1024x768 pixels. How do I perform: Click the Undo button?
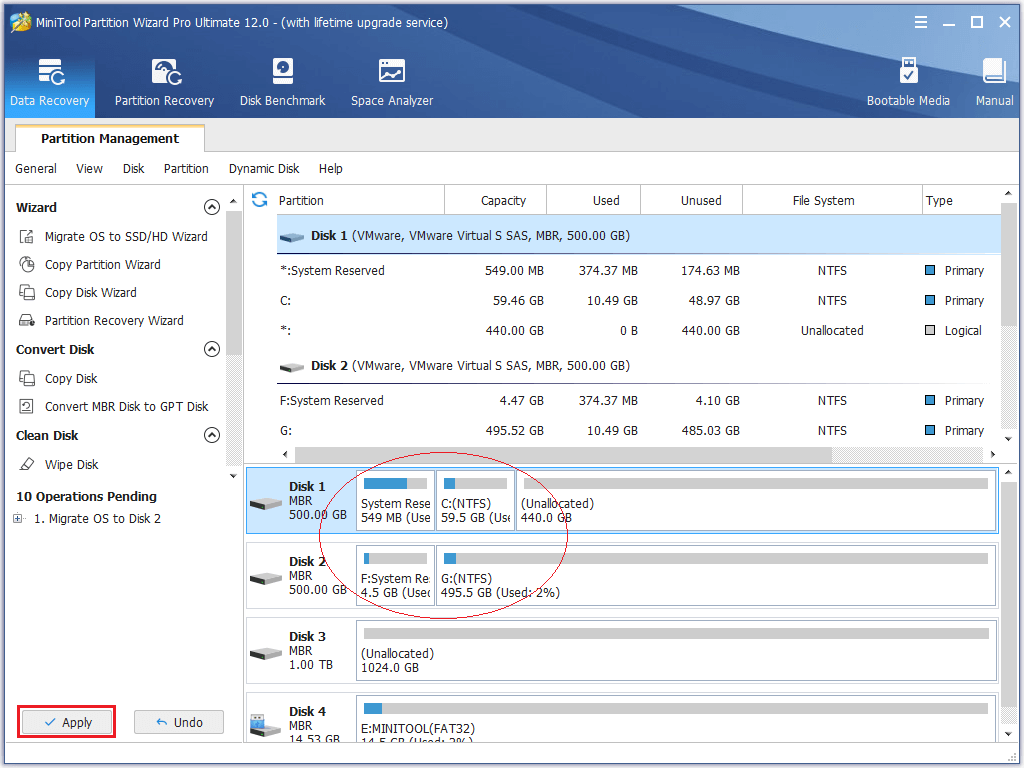click(x=179, y=722)
